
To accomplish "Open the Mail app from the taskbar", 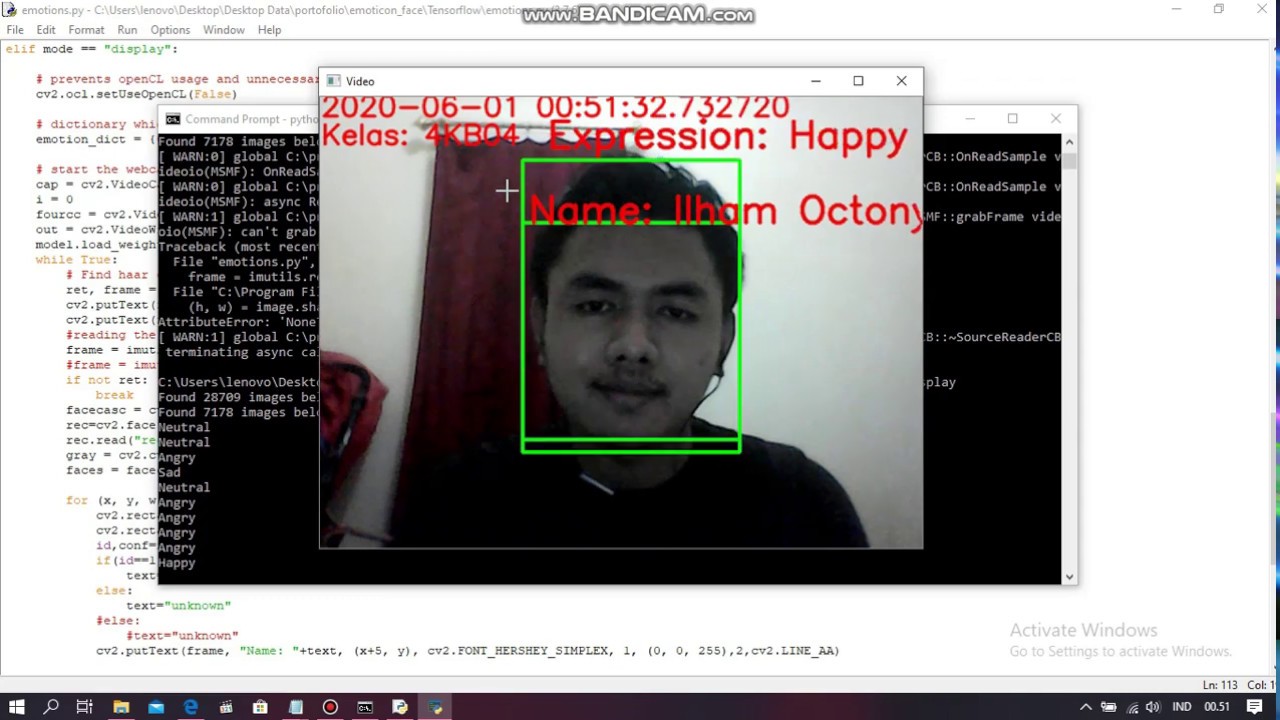I will click(156, 707).
